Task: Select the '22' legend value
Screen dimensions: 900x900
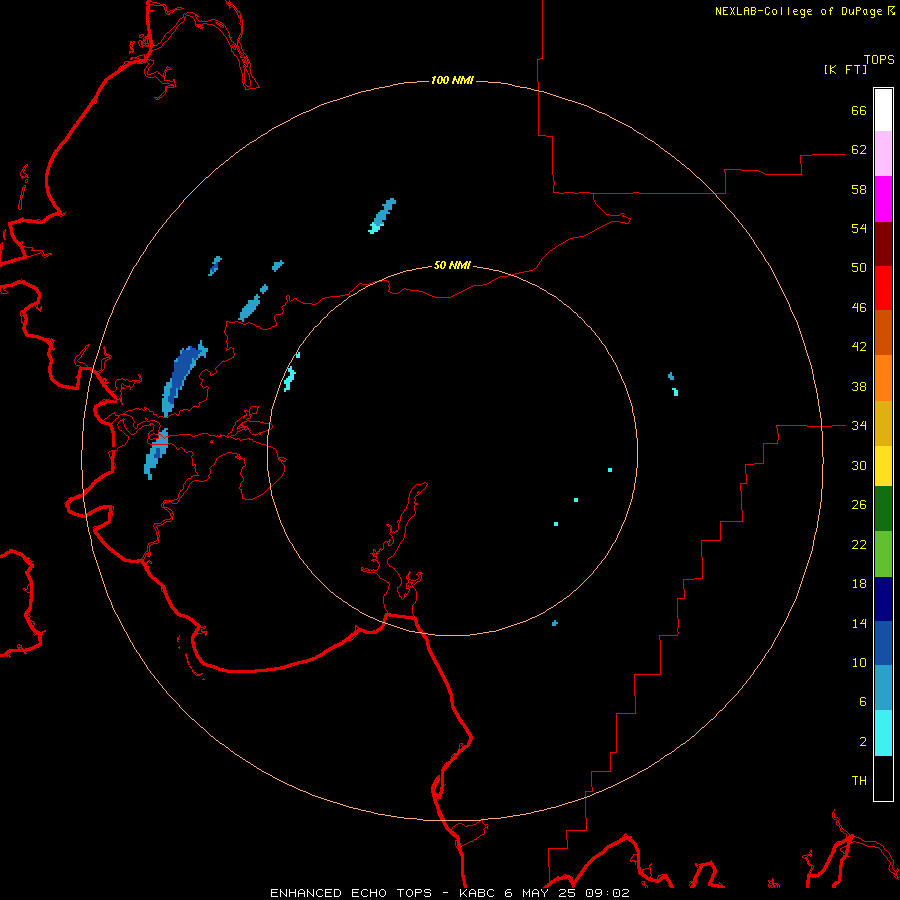Action: point(859,544)
